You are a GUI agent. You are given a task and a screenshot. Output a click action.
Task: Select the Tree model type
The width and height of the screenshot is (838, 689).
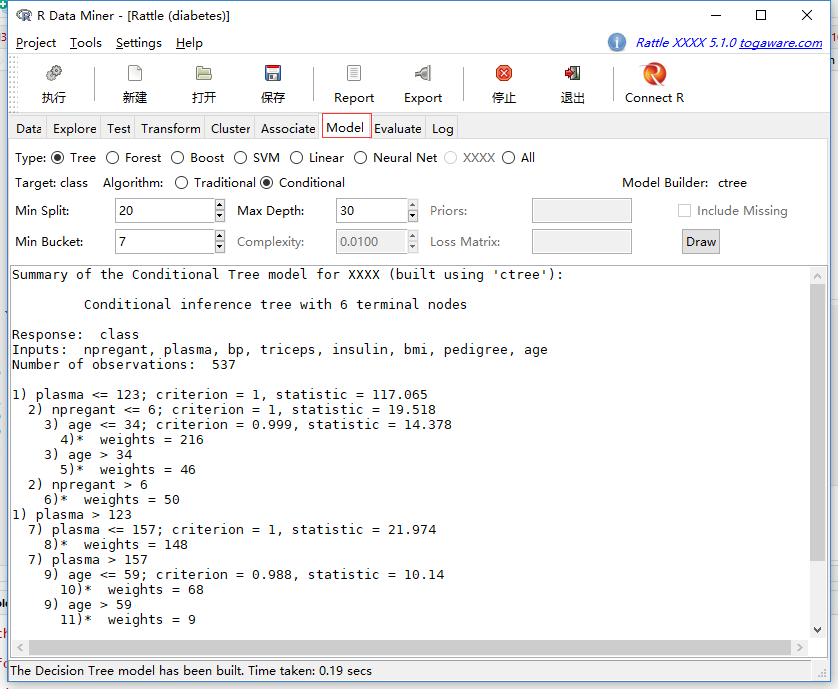(x=57, y=158)
